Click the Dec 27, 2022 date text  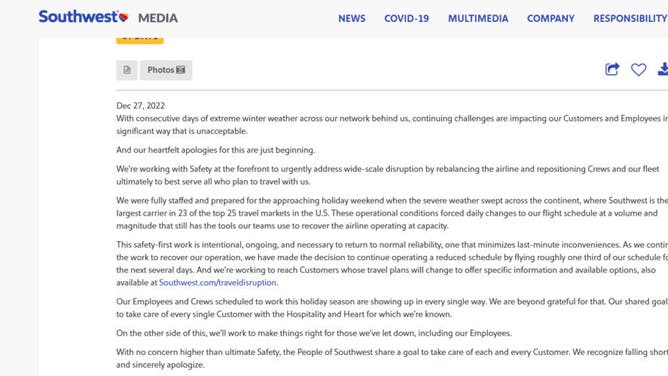[141, 106]
